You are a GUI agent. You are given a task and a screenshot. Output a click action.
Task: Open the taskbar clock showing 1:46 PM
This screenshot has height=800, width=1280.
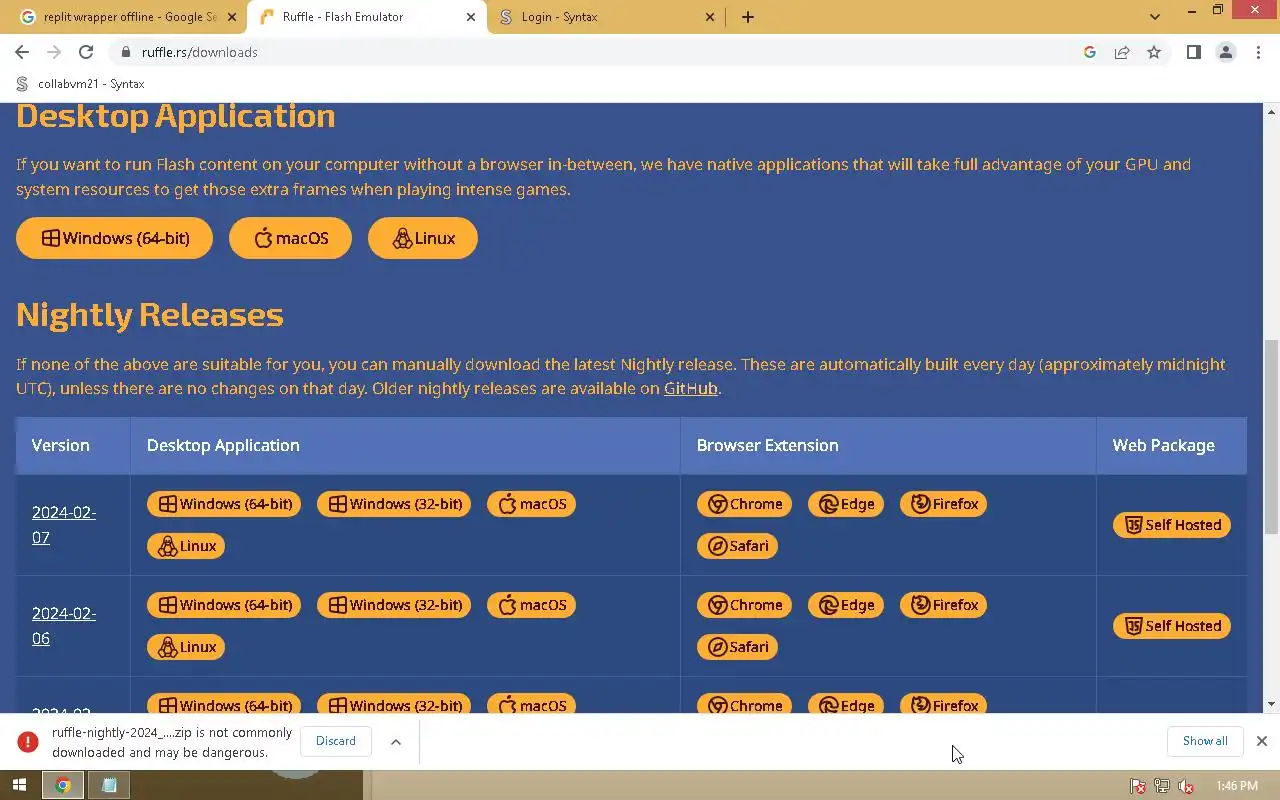pos(1237,786)
